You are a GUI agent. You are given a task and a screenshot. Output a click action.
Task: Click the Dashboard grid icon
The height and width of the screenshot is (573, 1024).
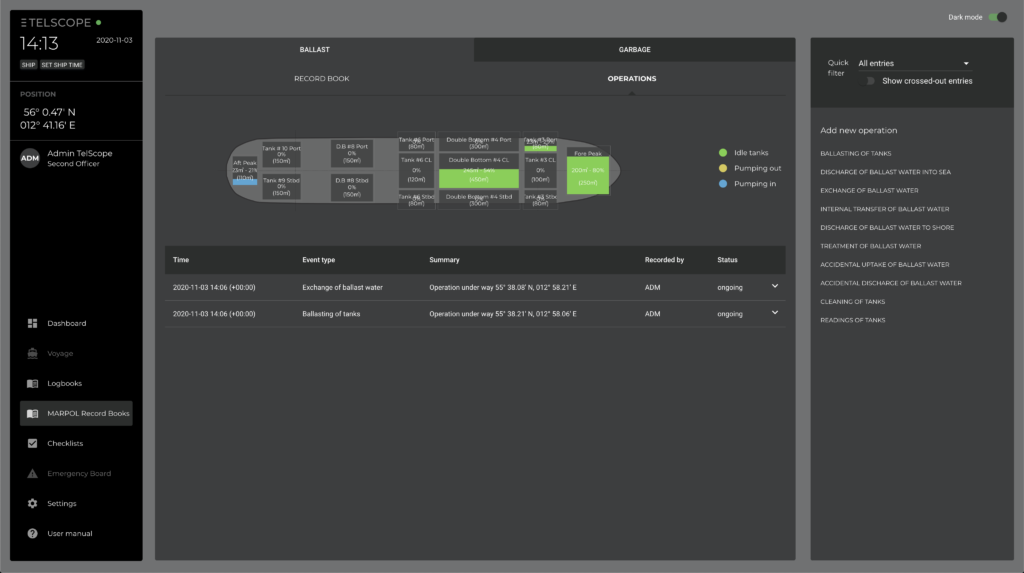[x=32, y=323]
